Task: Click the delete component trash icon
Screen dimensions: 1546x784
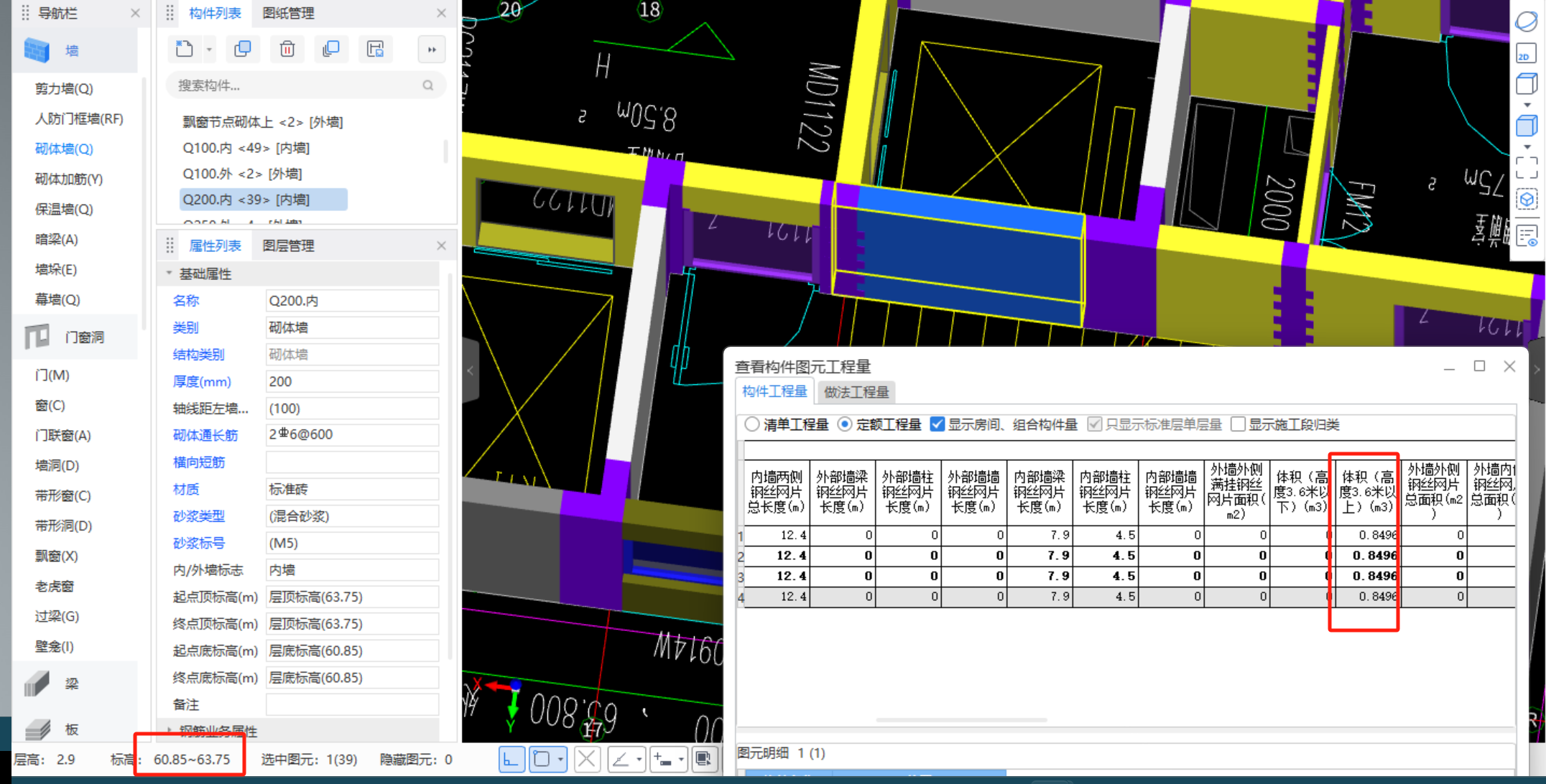Action: coord(287,49)
